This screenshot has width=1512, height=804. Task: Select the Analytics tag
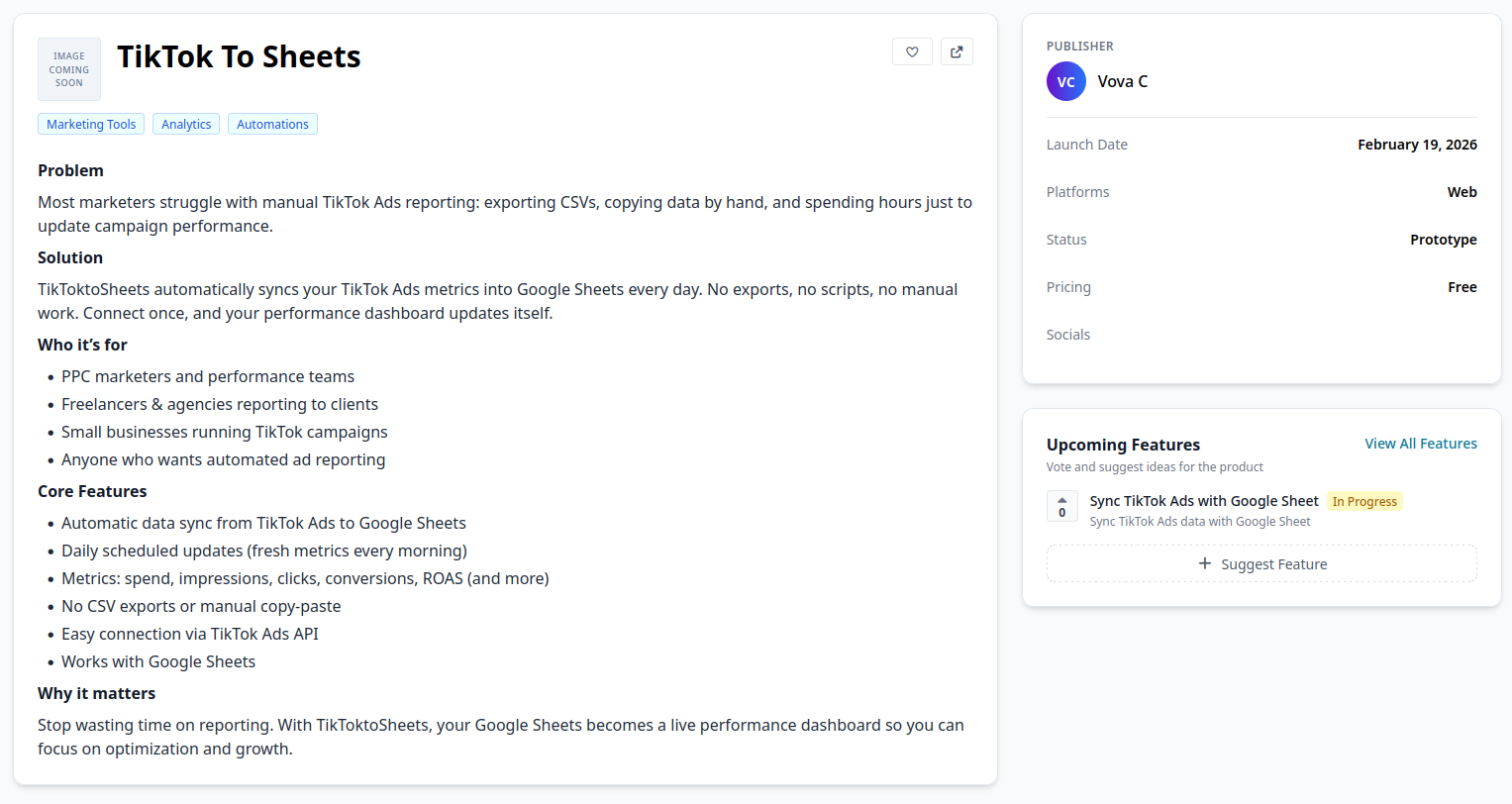pos(185,124)
